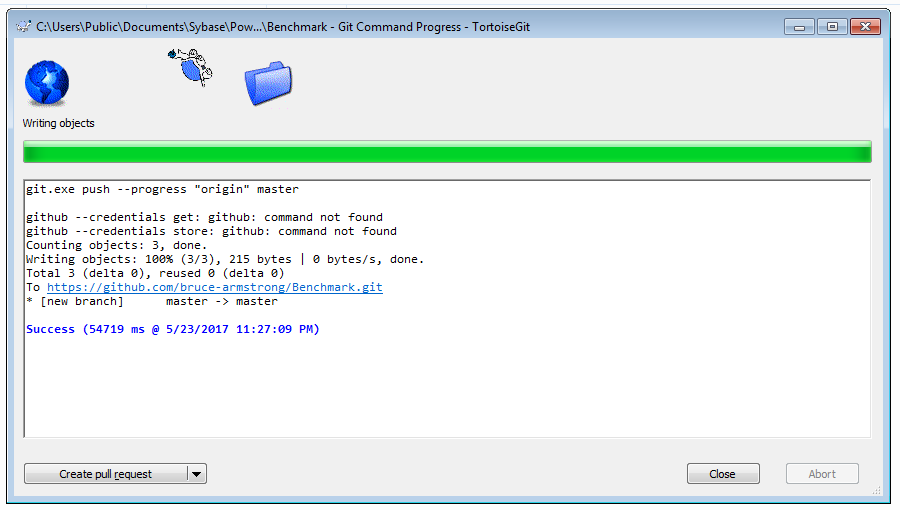Open the github.com Benchmark.git link

pos(215,287)
